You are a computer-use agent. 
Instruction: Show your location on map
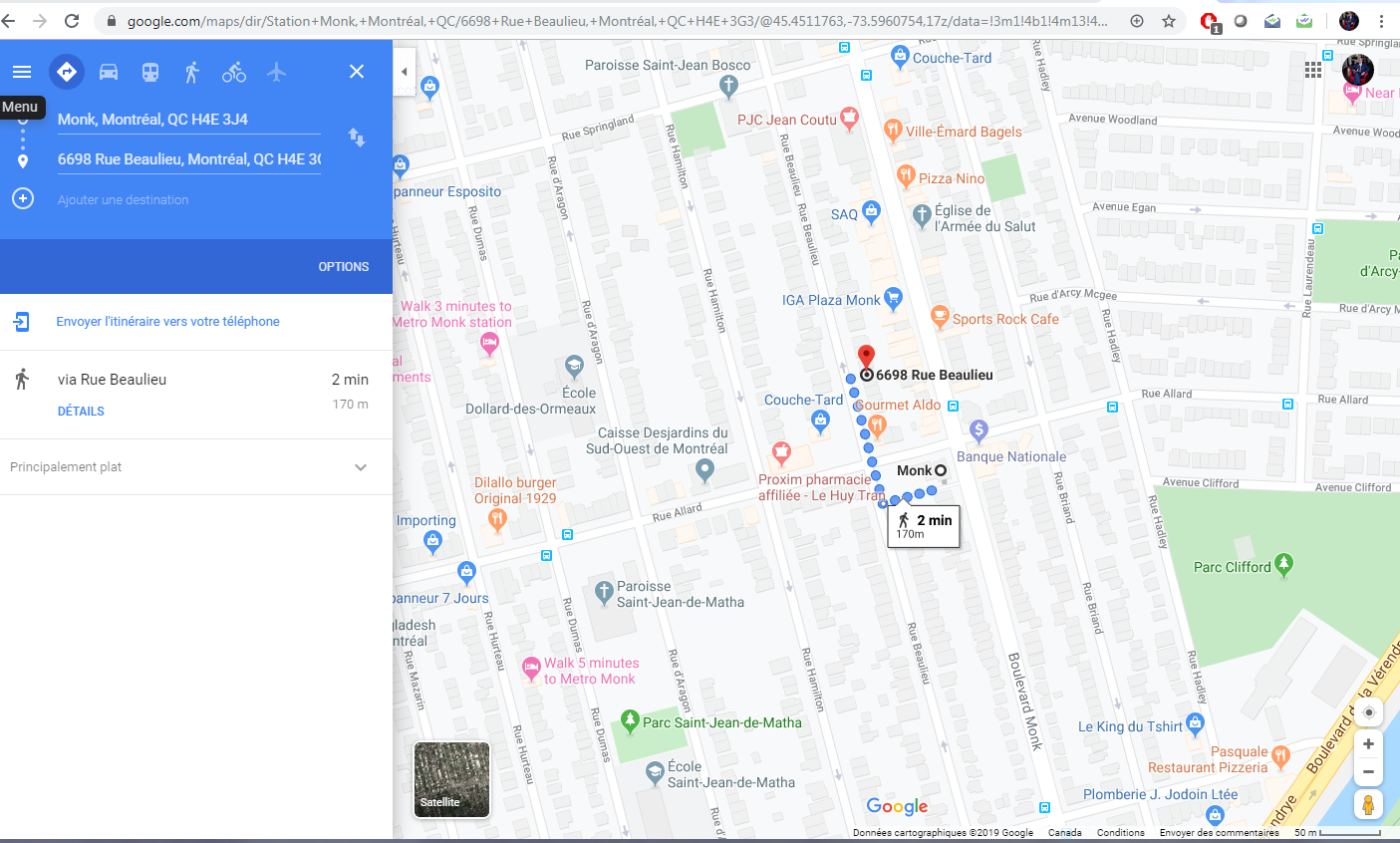coord(1368,711)
